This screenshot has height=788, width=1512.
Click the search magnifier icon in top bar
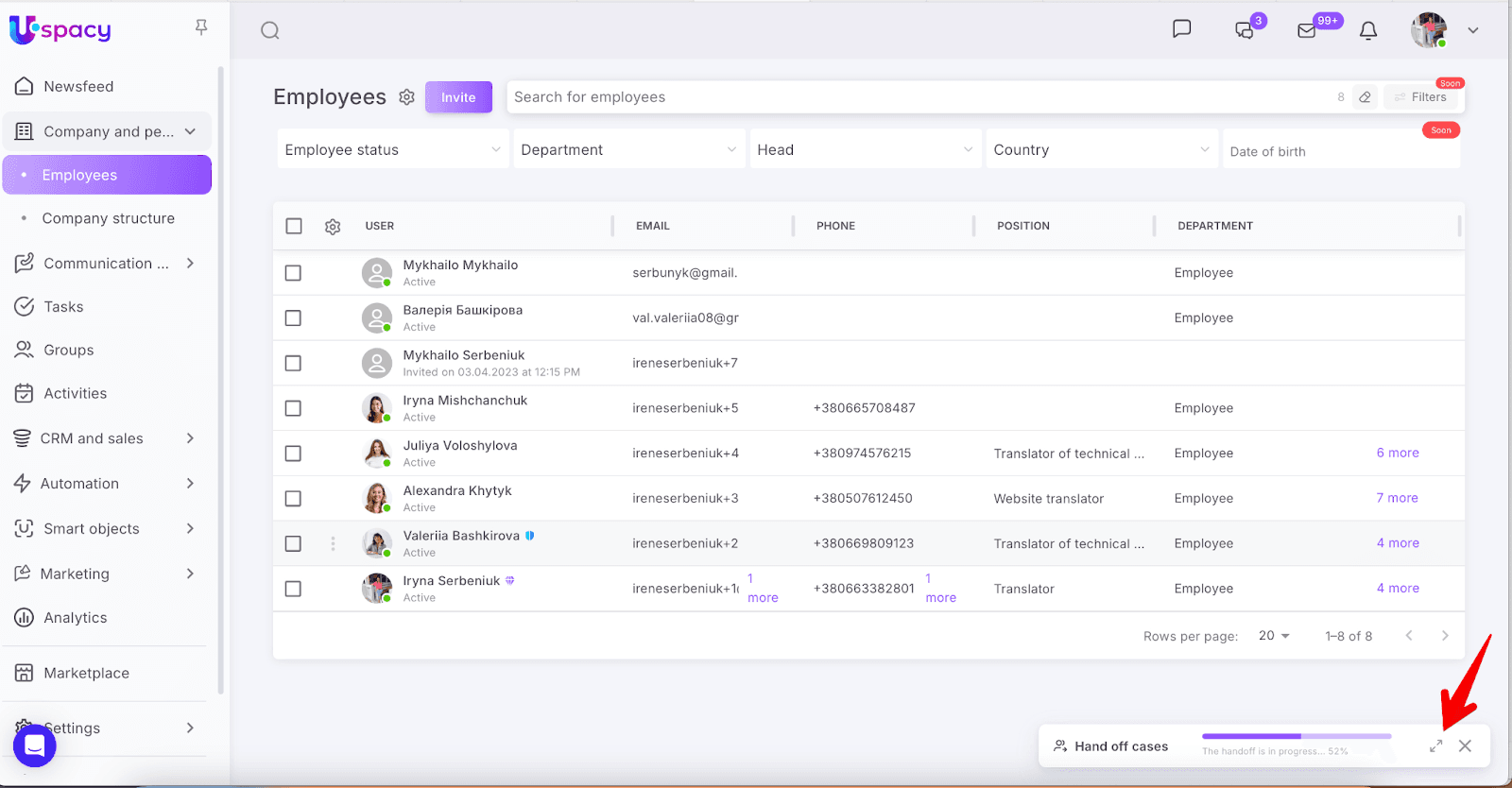tap(270, 30)
